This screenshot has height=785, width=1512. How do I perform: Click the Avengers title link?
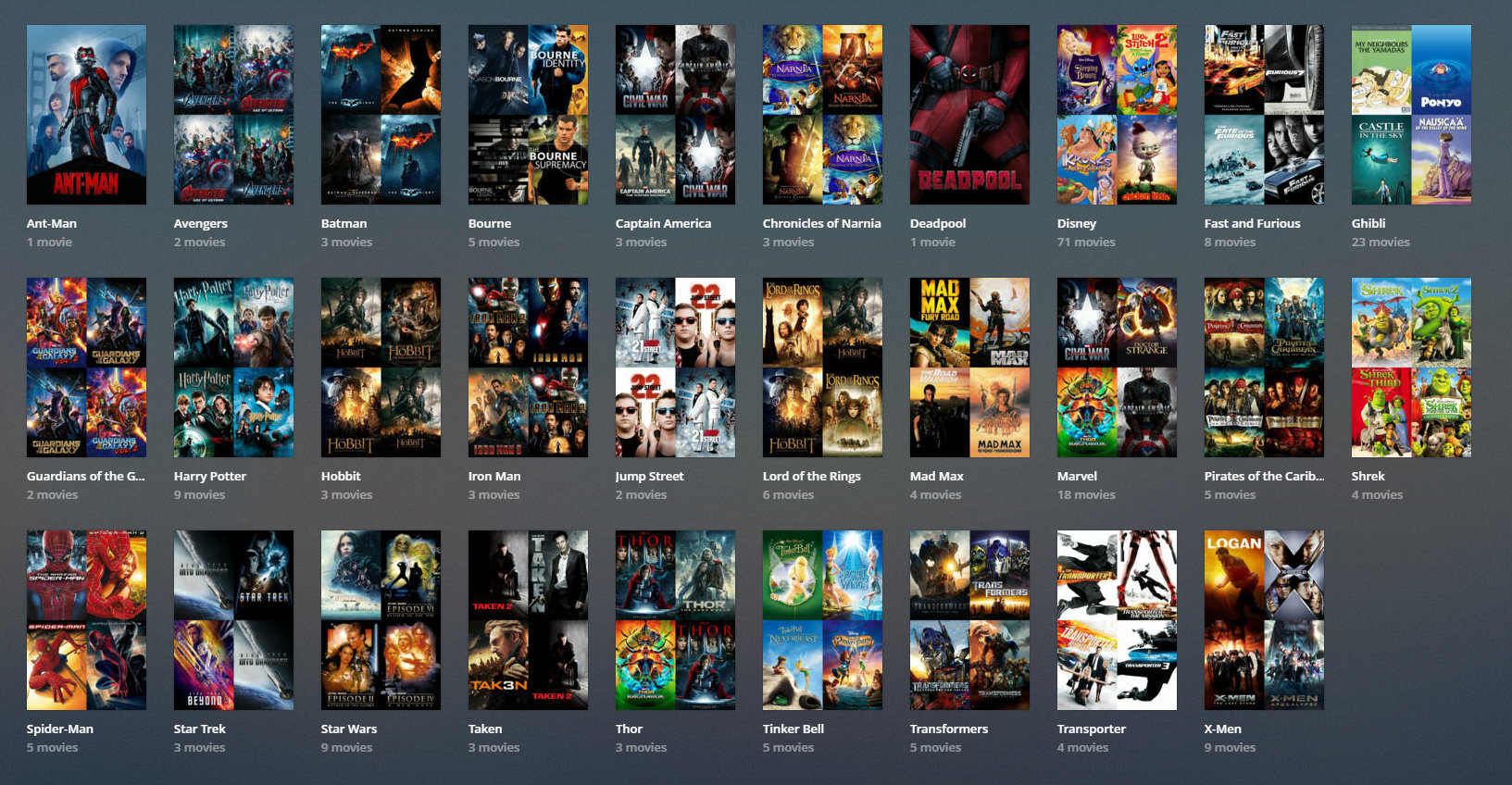coord(200,223)
